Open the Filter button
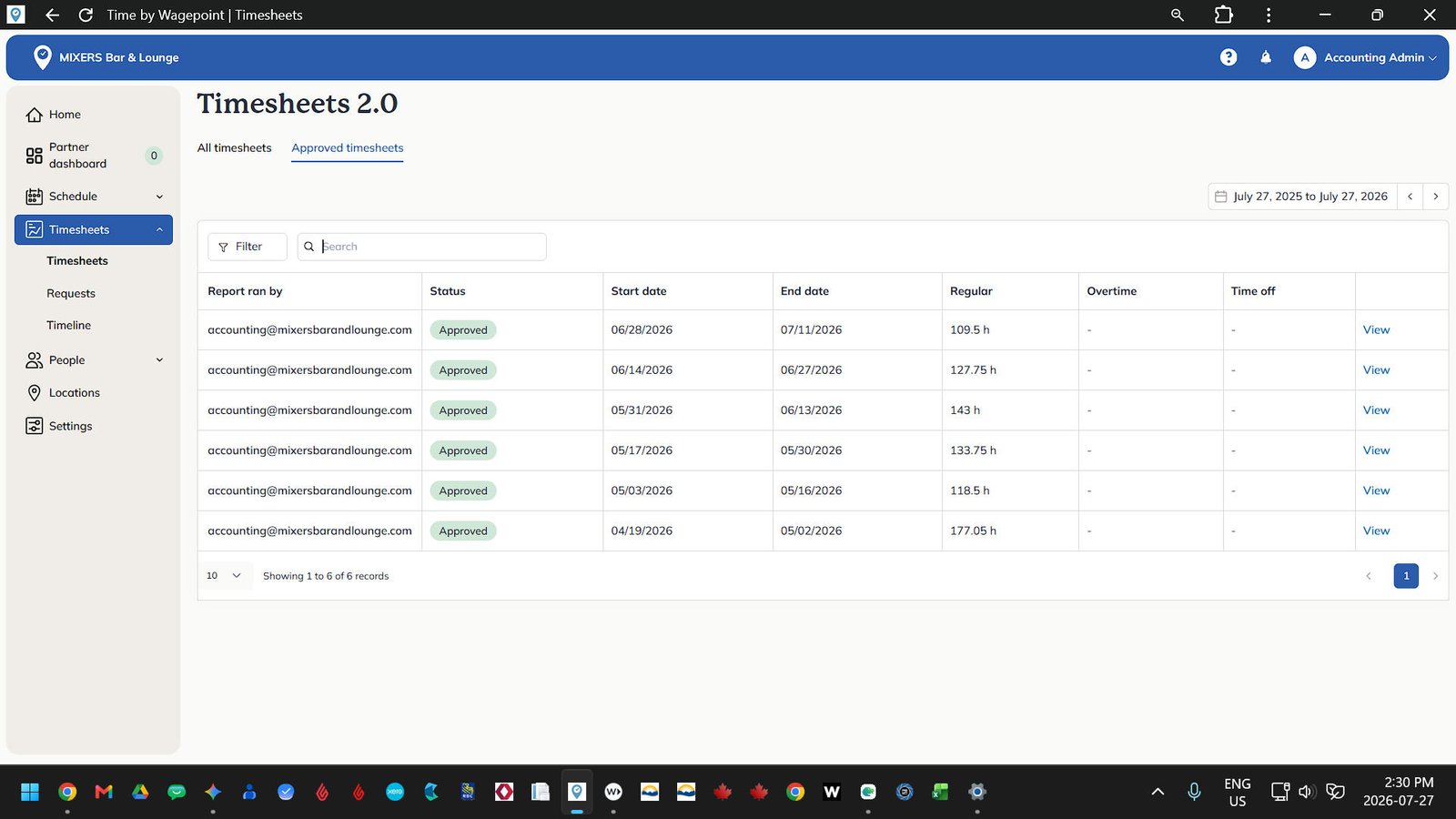 click(248, 247)
